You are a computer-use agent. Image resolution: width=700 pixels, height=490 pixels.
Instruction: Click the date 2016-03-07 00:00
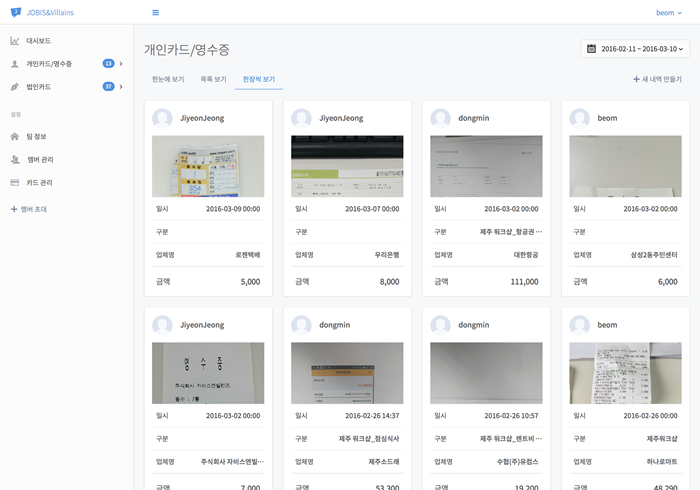372,209
